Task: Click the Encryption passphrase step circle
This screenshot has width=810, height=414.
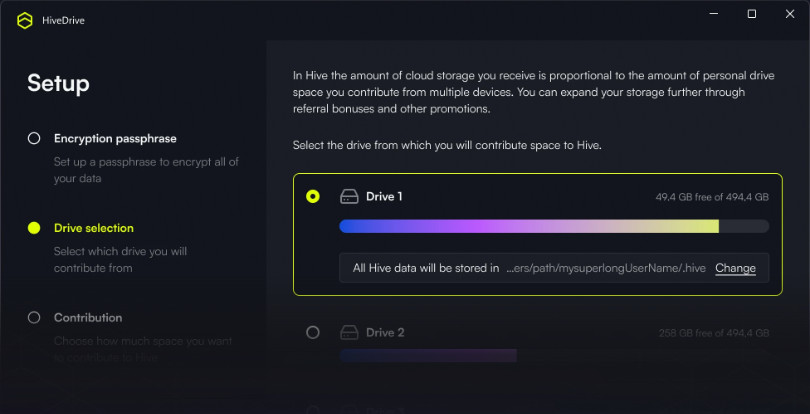Action: click(x=34, y=138)
